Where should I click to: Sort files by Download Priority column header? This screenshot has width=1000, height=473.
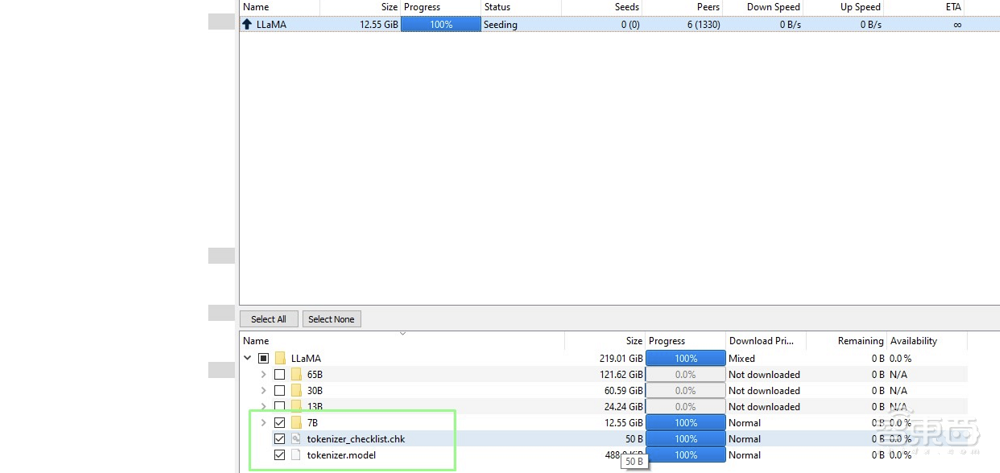point(764,341)
